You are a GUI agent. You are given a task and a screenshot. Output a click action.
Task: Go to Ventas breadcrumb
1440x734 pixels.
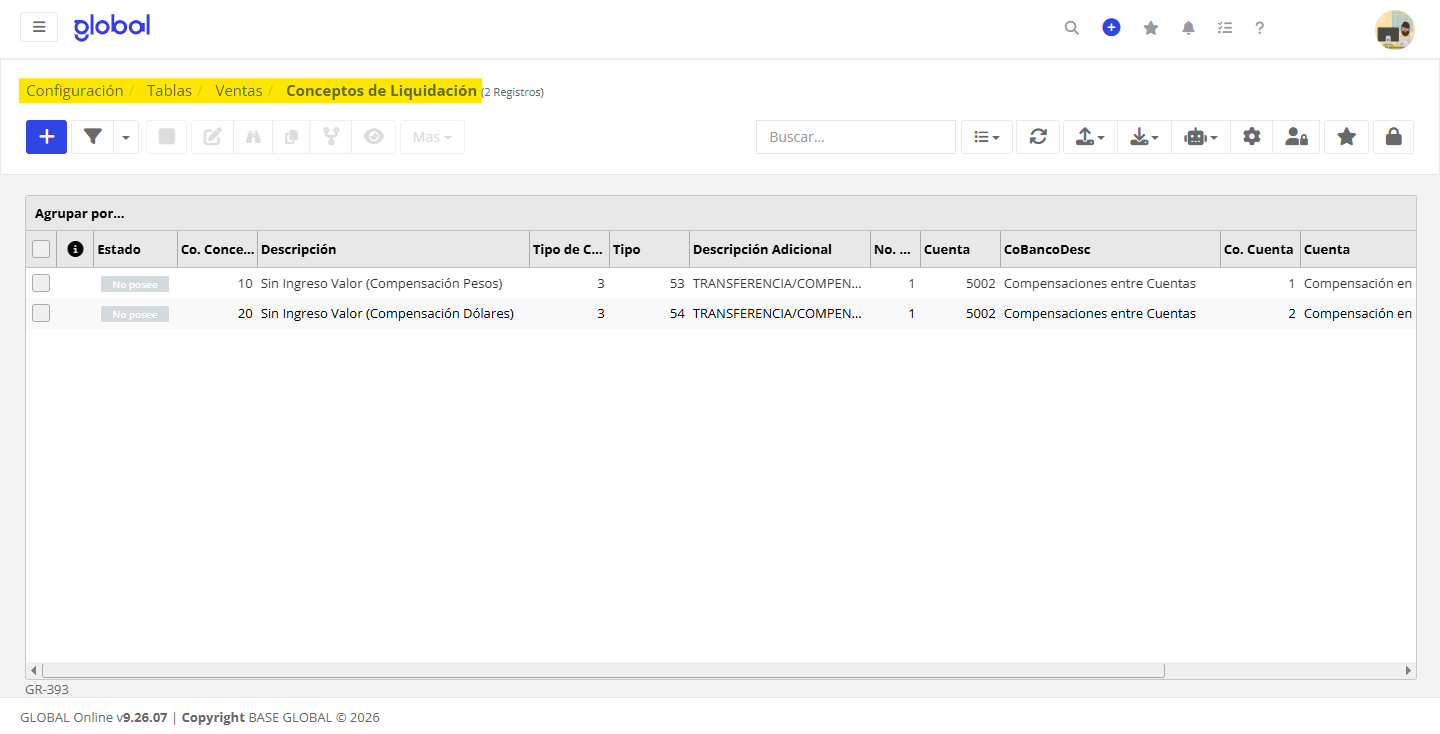pos(239,91)
